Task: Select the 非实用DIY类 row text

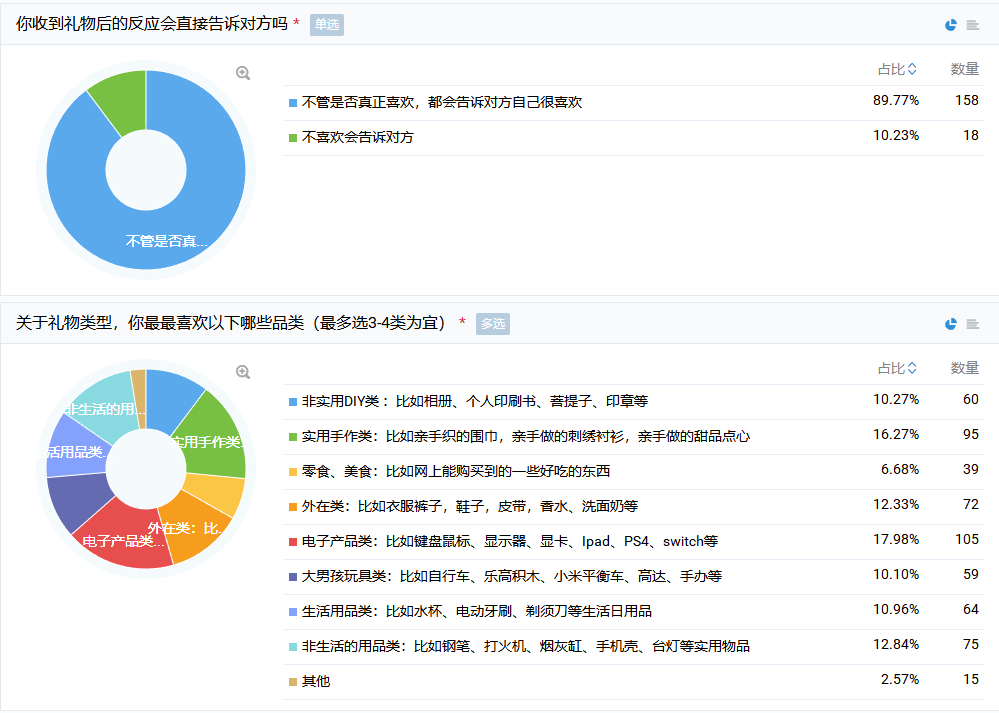Action: click(x=475, y=401)
